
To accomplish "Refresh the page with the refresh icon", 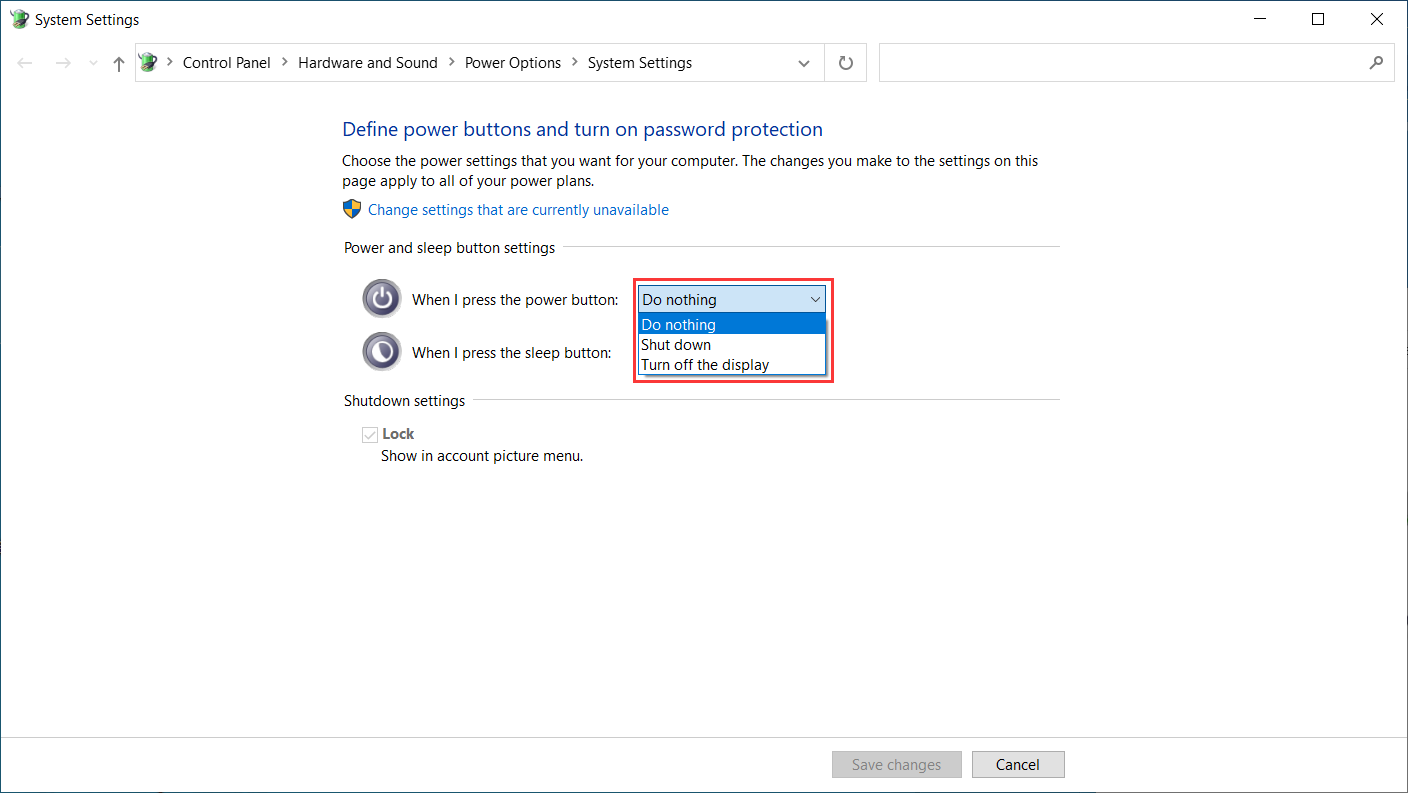I will click(x=845, y=63).
